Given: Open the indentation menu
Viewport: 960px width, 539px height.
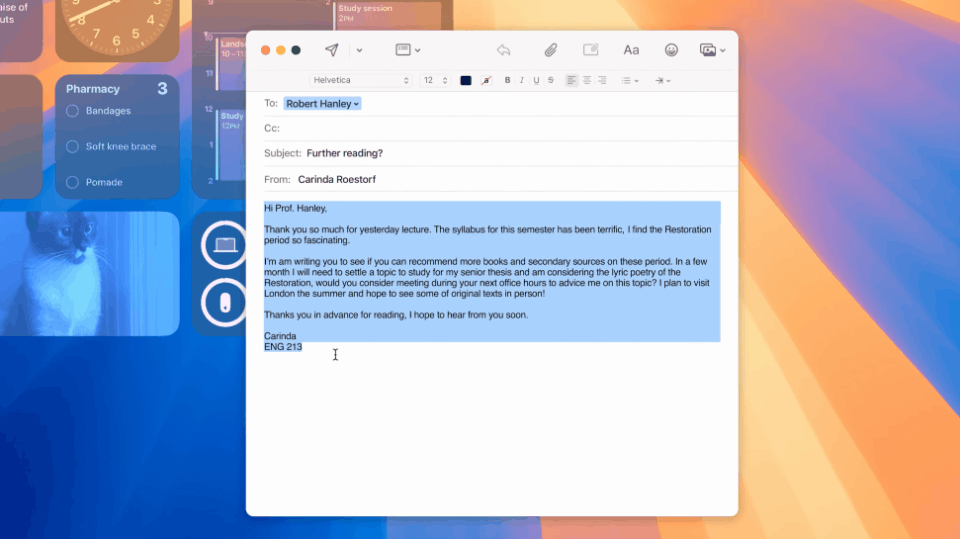Looking at the screenshot, I should point(663,80).
